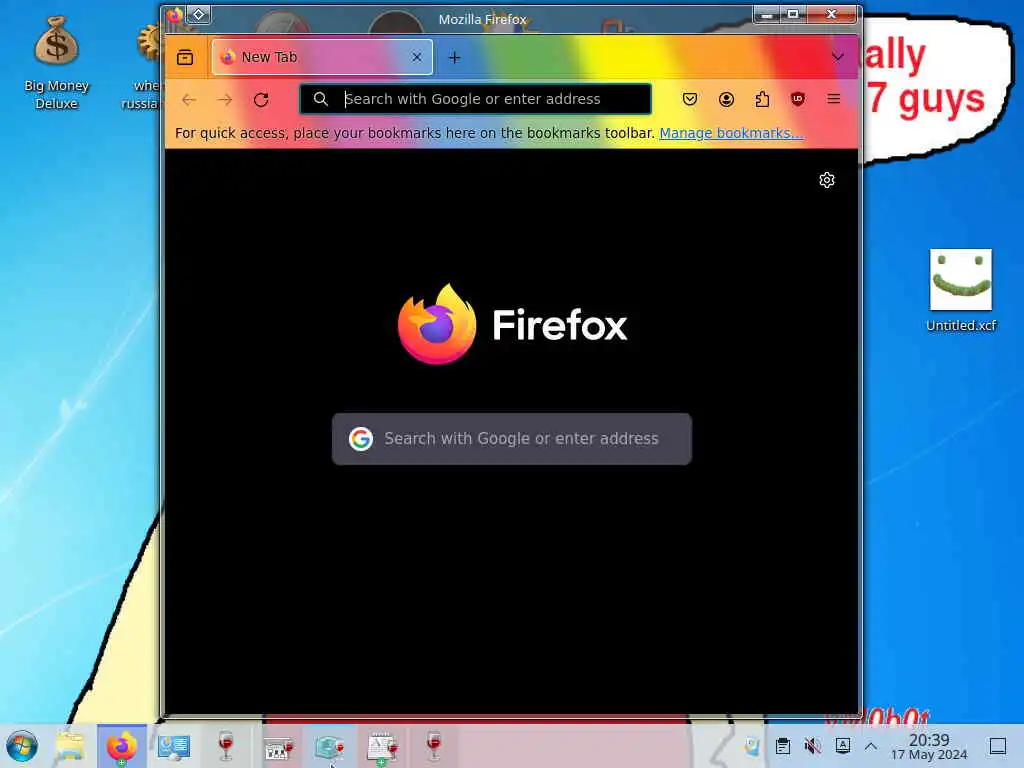The height and width of the screenshot is (768, 1024).
Task: Open new tab personalize gear icon
Action: click(827, 180)
